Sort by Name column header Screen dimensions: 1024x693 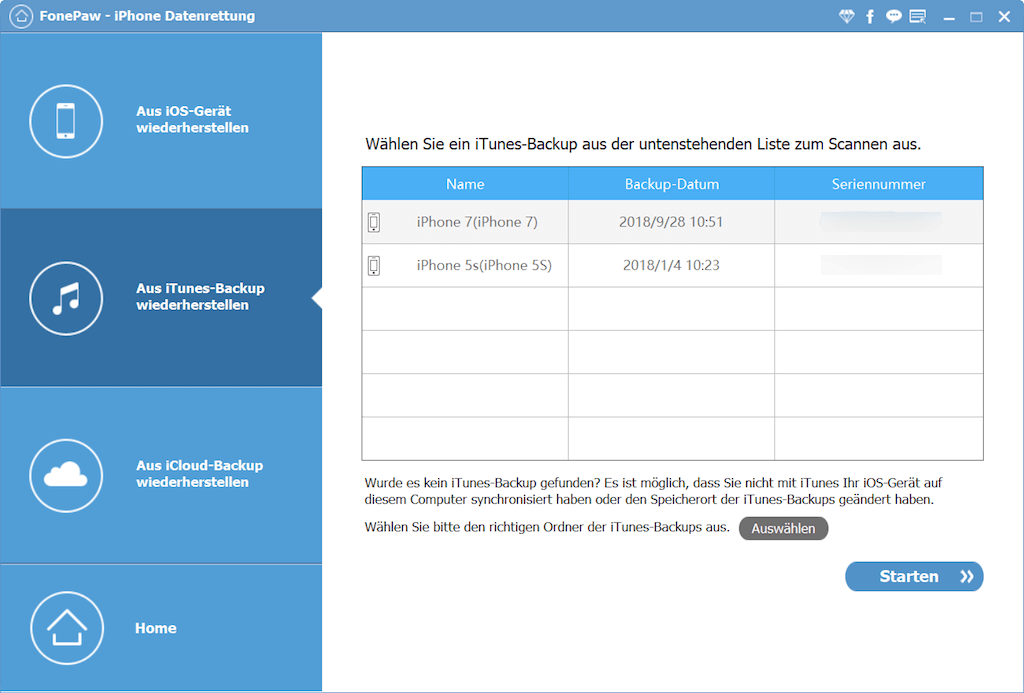tap(465, 184)
